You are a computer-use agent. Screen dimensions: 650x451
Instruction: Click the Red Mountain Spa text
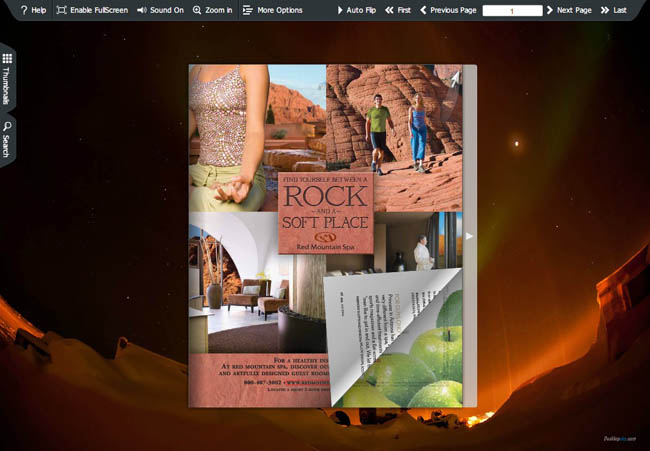pos(325,247)
